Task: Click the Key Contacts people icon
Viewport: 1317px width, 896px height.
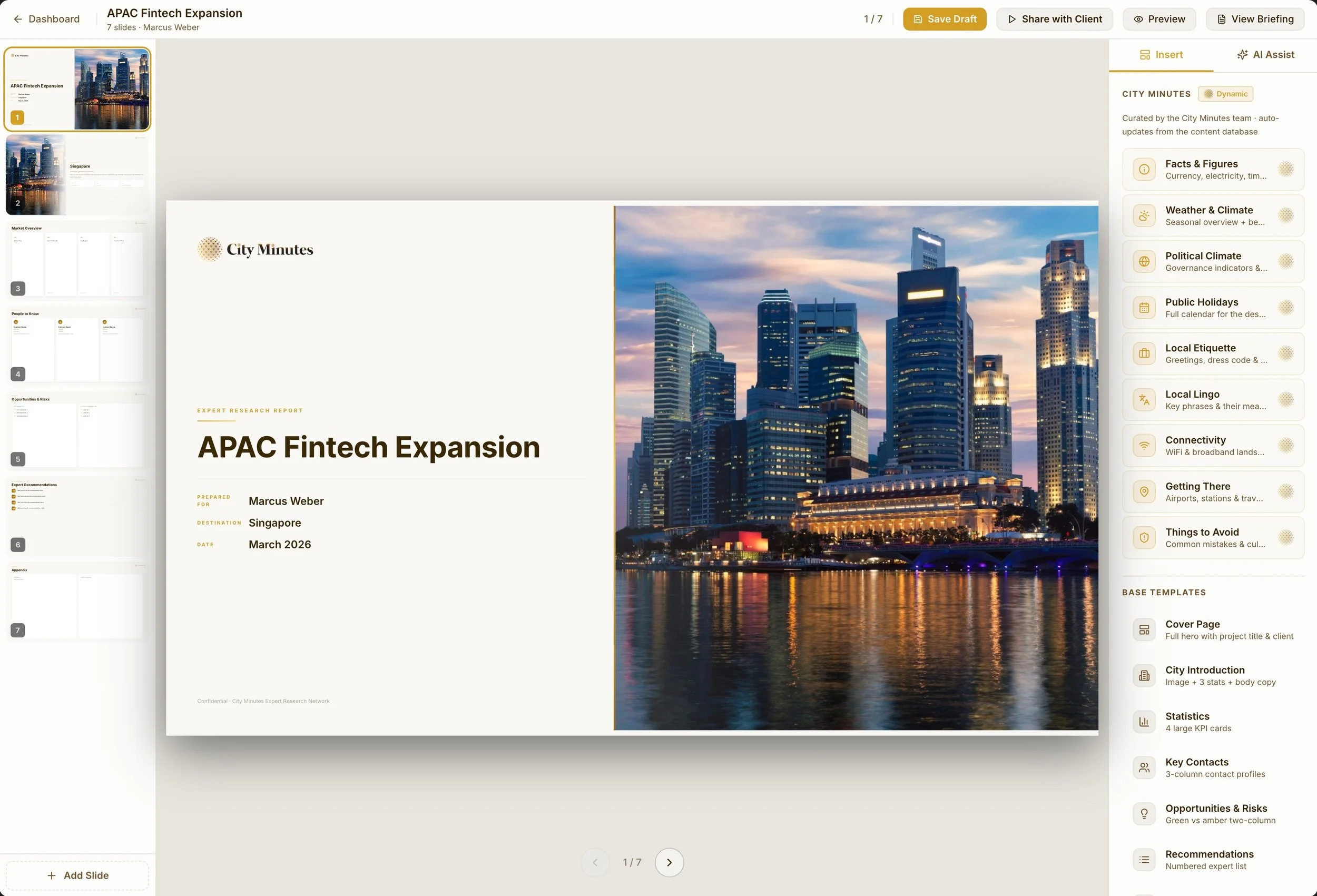Action: (x=1144, y=768)
